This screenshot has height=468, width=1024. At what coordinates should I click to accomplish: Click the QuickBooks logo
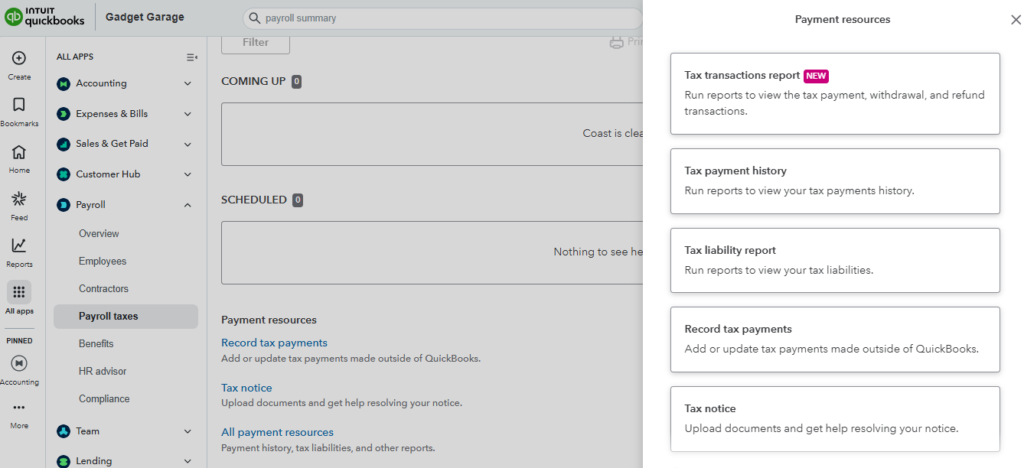44,18
